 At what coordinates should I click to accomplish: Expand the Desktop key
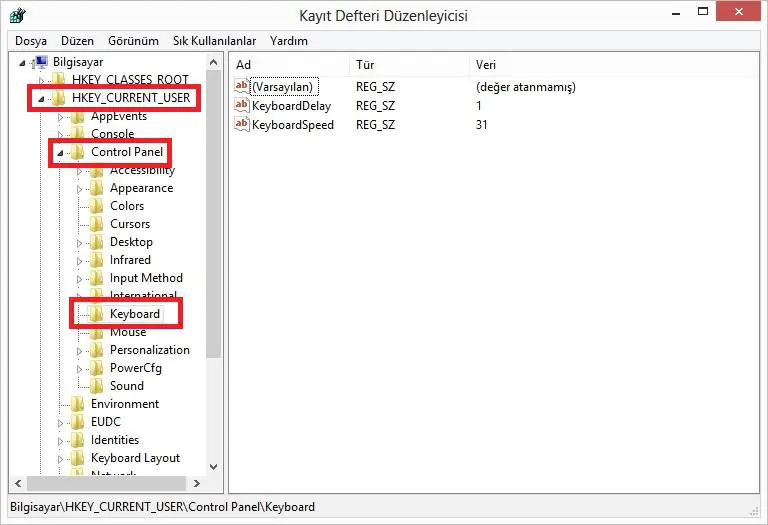[79, 243]
